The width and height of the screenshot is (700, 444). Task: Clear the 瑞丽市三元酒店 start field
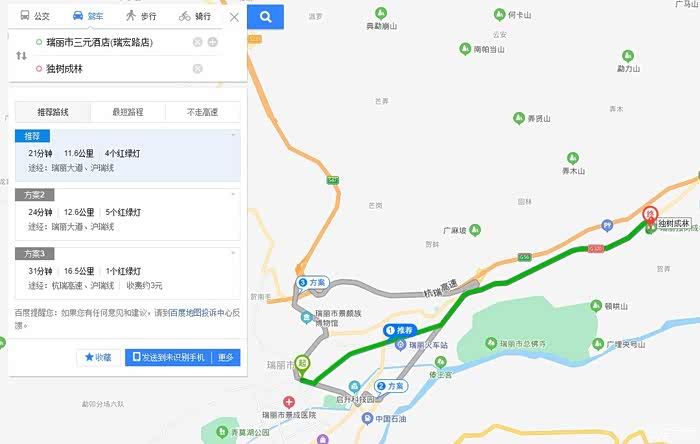tap(197, 42)
